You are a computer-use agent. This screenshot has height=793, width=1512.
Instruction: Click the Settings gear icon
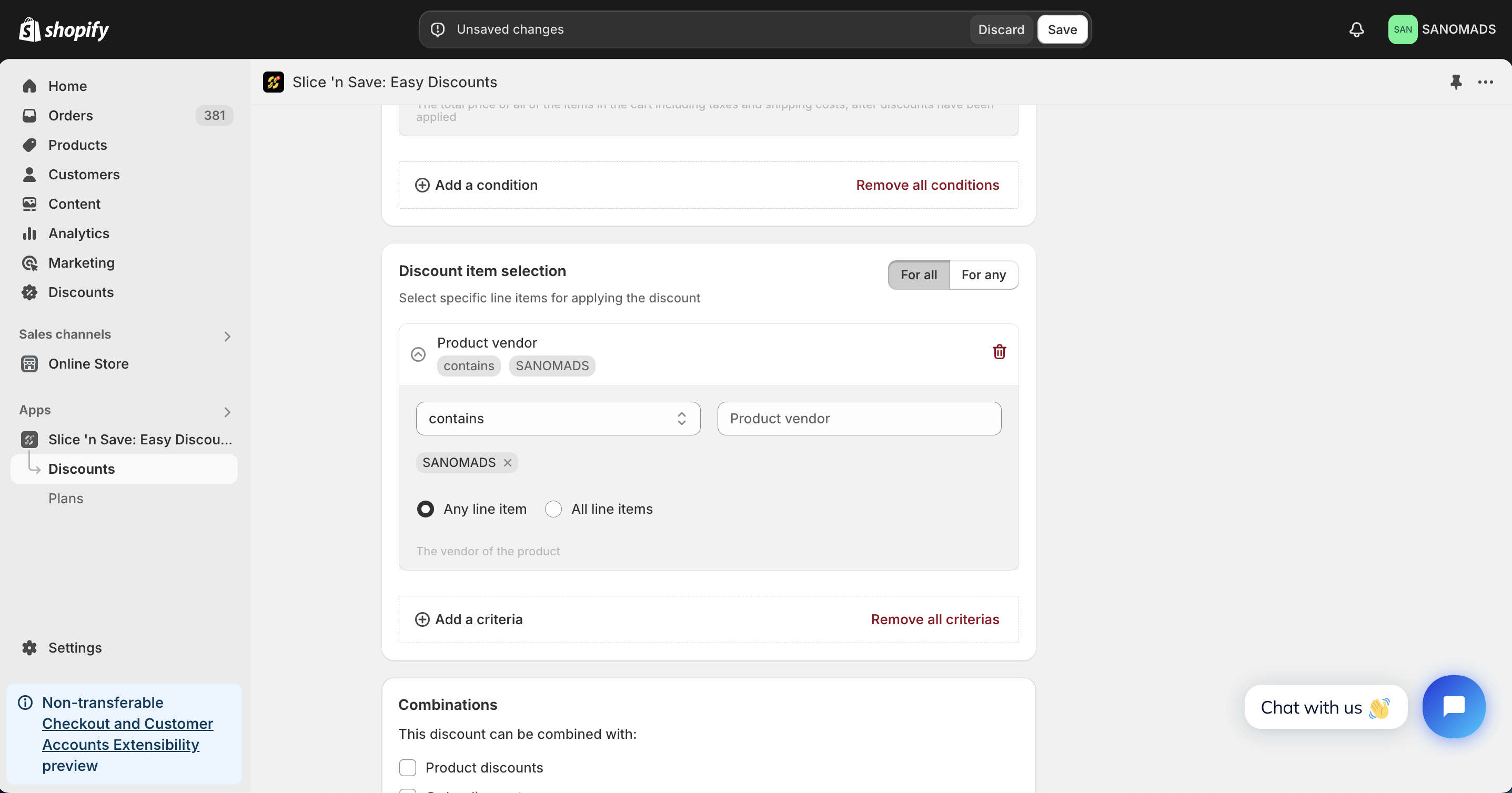pyautogui.click(x=29, y=647)
